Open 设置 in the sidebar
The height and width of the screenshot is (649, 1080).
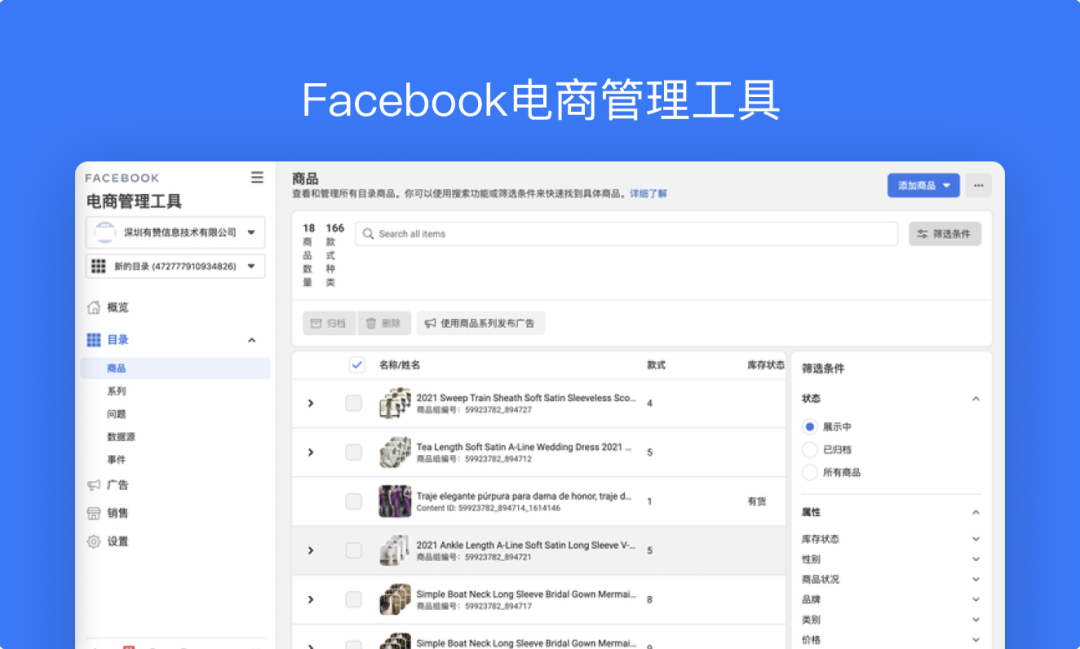coord(118,542)
